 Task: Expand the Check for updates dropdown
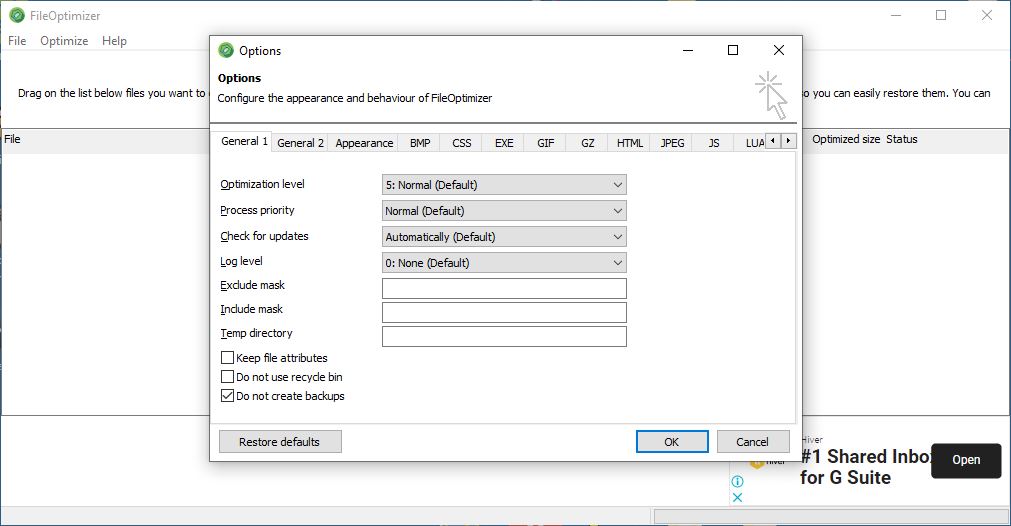[x=504, y=237]
